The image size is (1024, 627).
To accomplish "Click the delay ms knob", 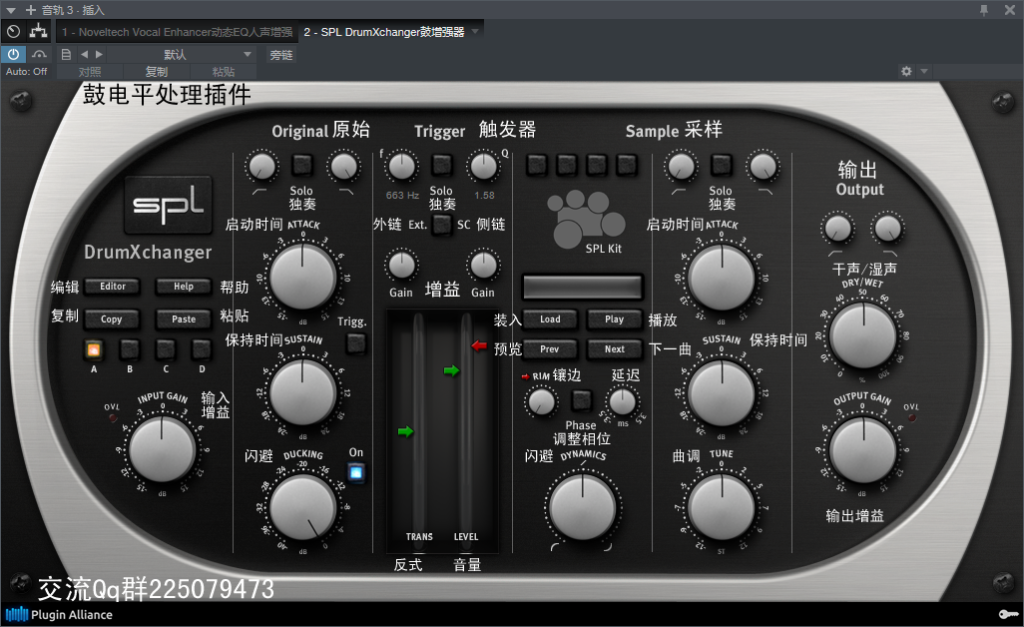I will [622, 401].
